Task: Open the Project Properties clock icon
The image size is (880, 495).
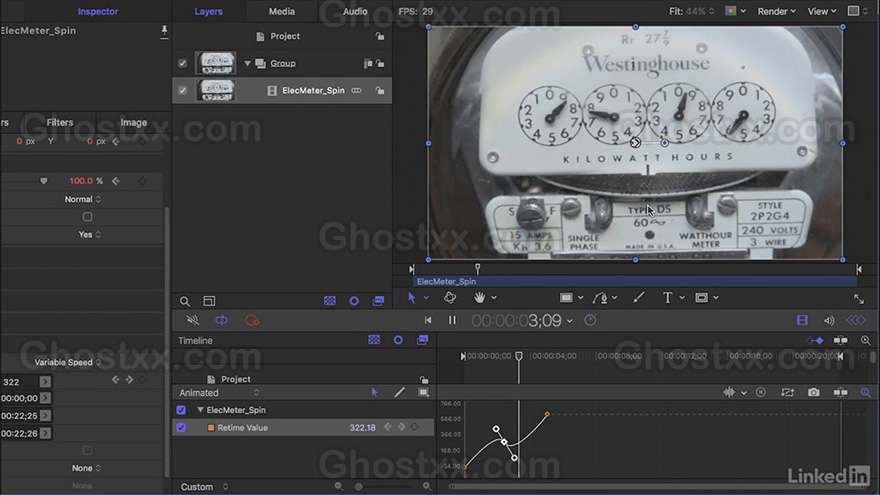Action: tap(590, 320)
